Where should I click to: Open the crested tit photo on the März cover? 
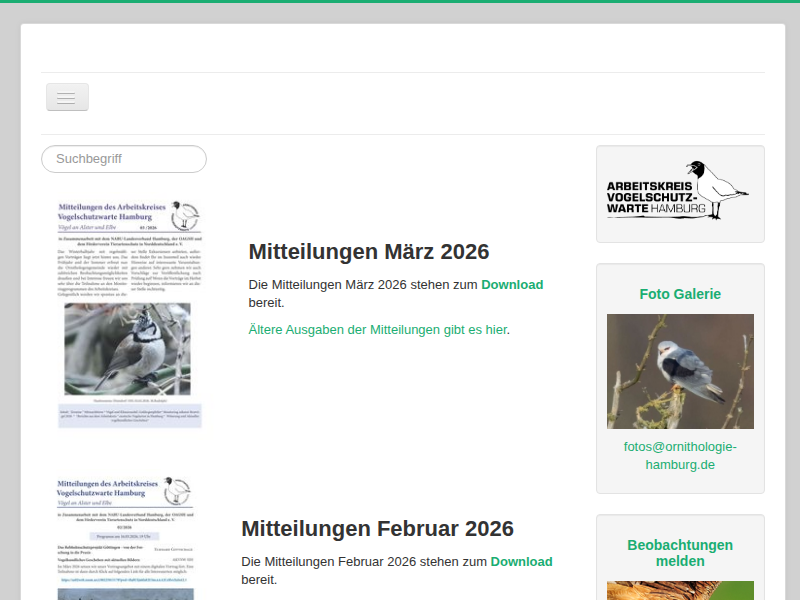point(127,348)
